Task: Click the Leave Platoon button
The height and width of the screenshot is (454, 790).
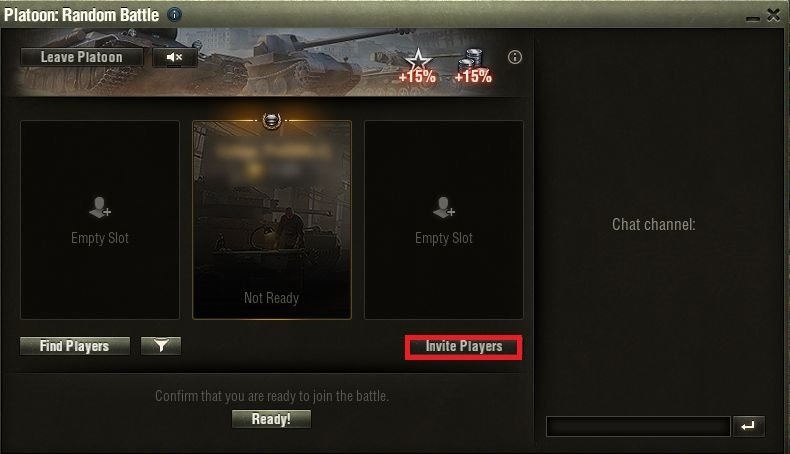Action: pyautogui.click(x=82, y=57)
